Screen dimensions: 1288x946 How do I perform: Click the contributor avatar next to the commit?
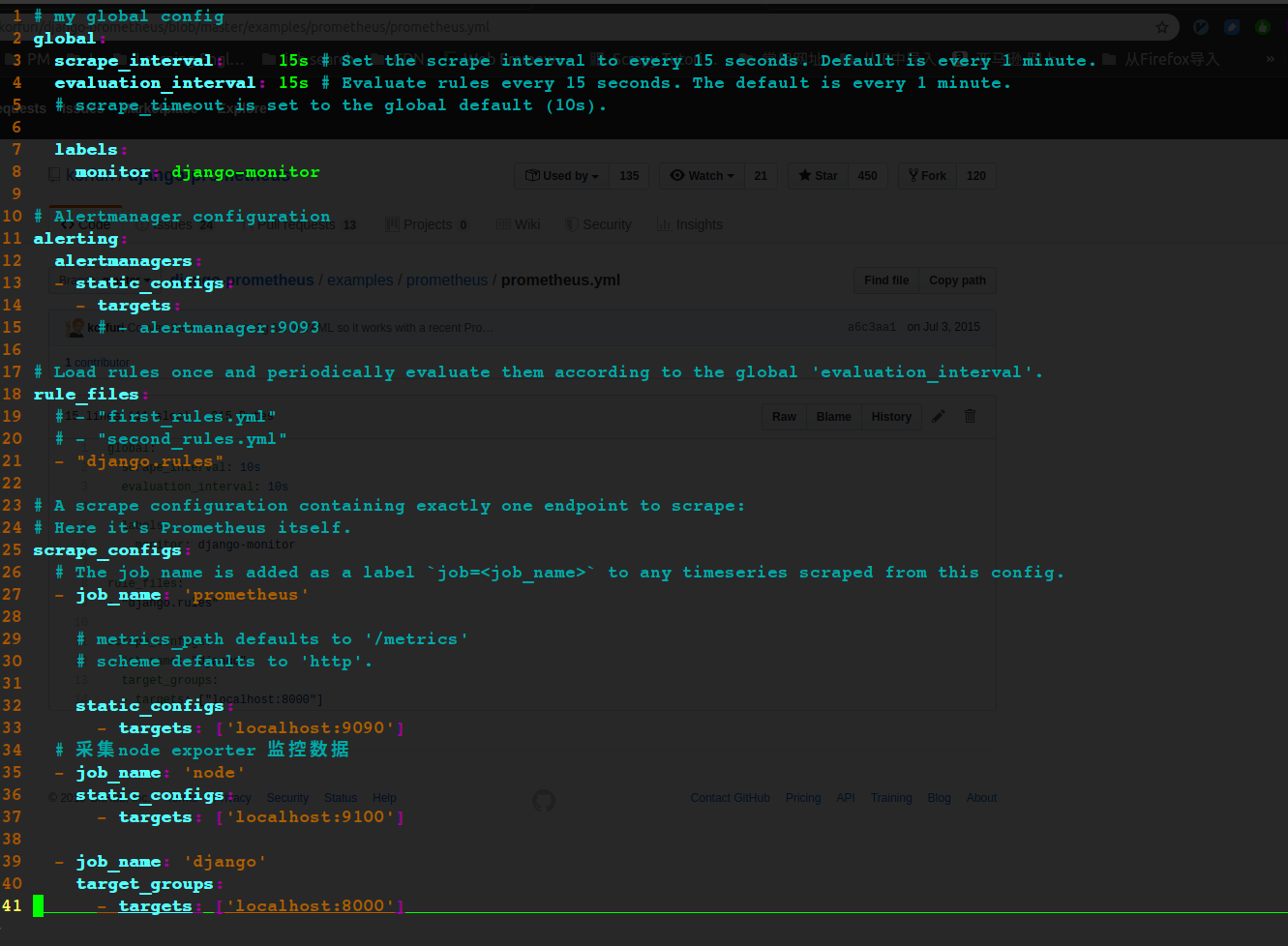tap(75, 327)
